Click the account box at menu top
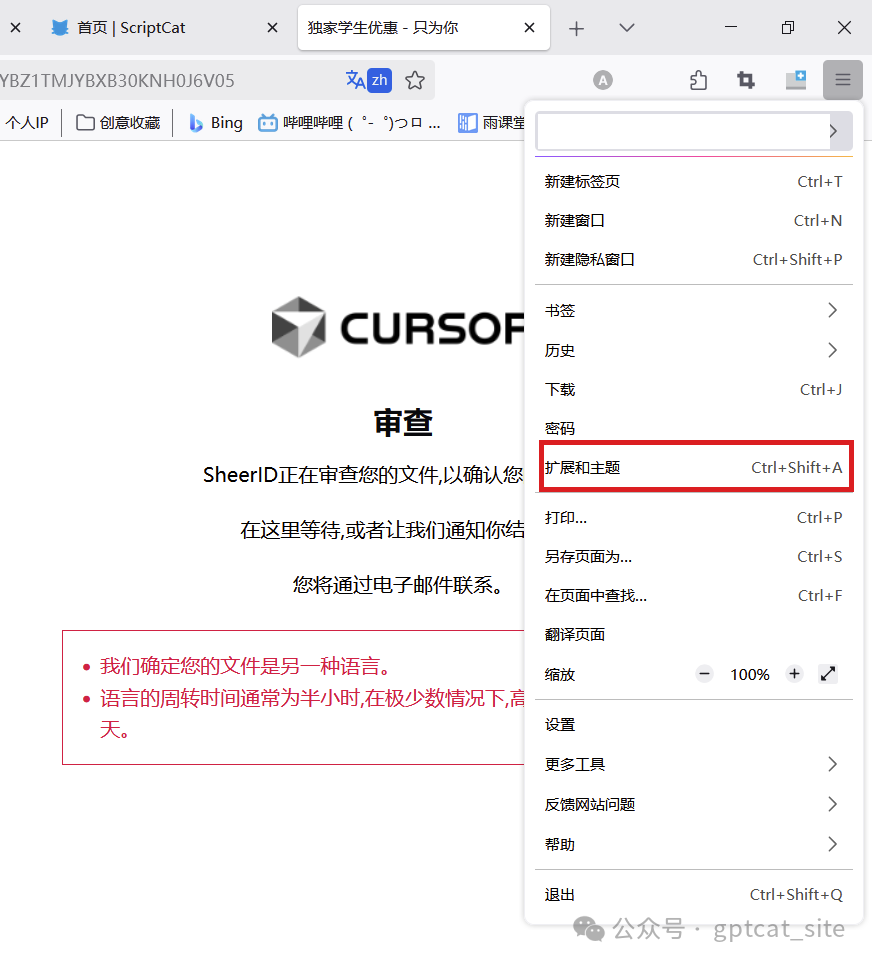The width and height of the screenshot is (872, 963). (683, 131)
